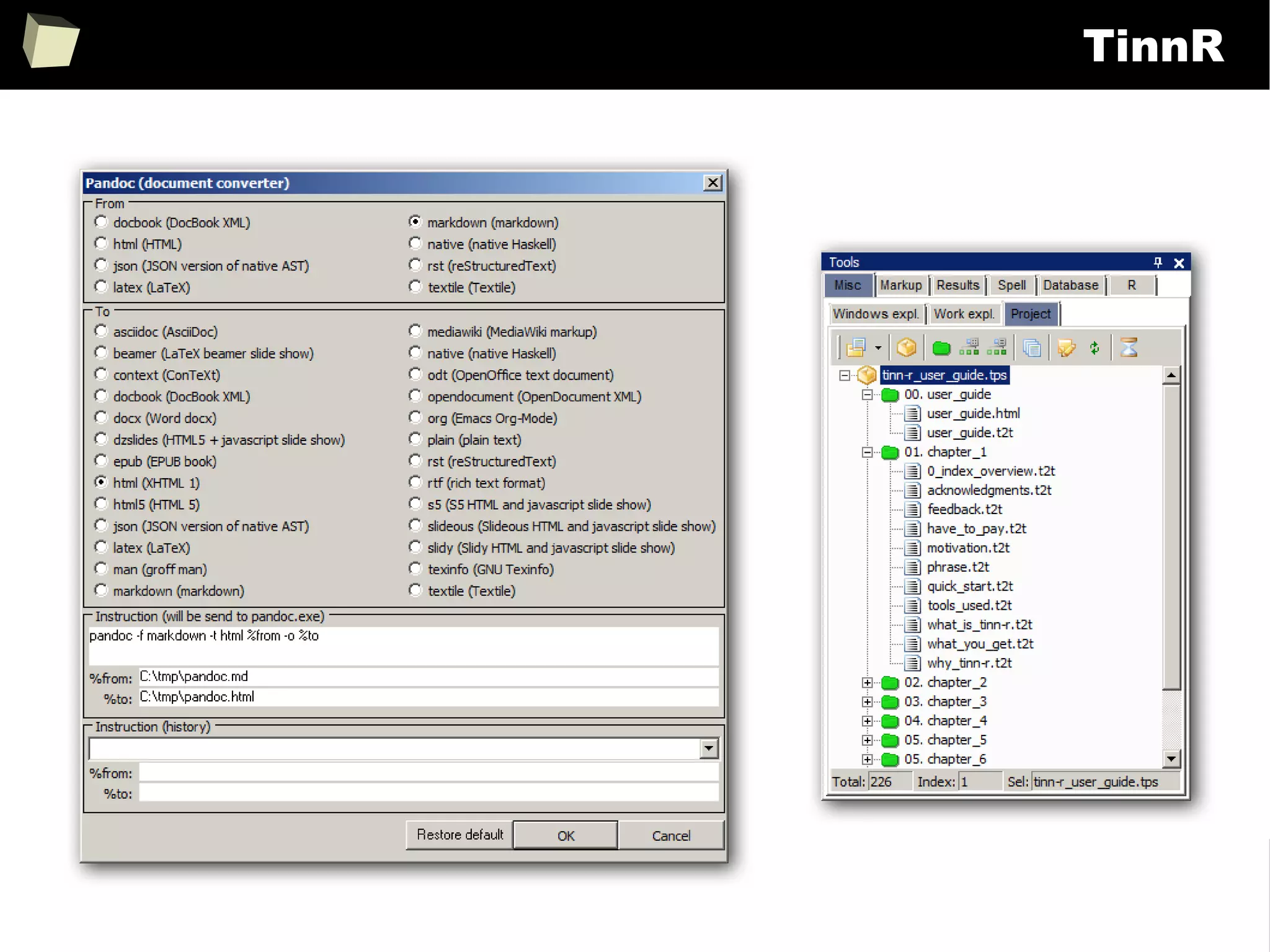Click the green folder group toolbar icon
1270x952 pixels.
941,348
